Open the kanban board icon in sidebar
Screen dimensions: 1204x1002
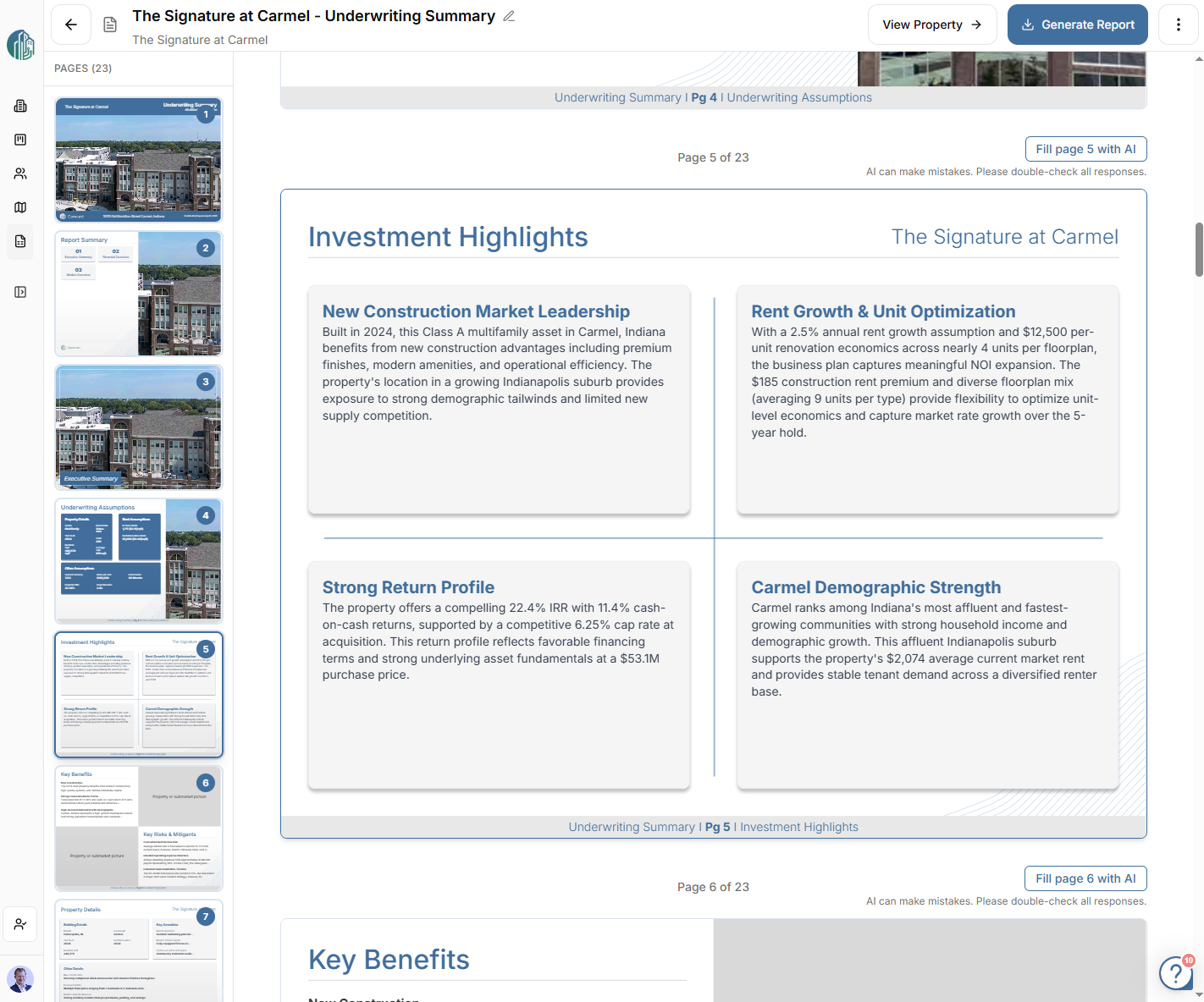tap(21, 140)
